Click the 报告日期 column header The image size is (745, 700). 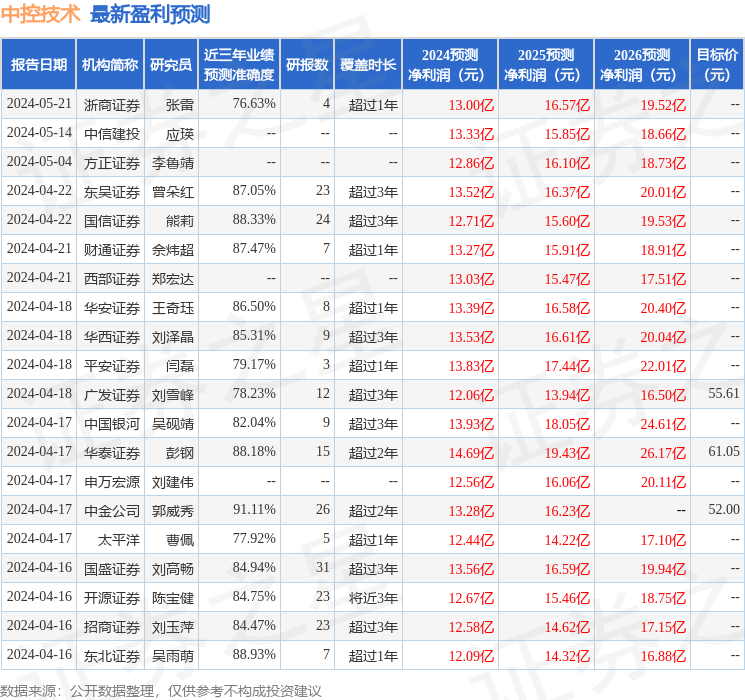coord(38,65)
